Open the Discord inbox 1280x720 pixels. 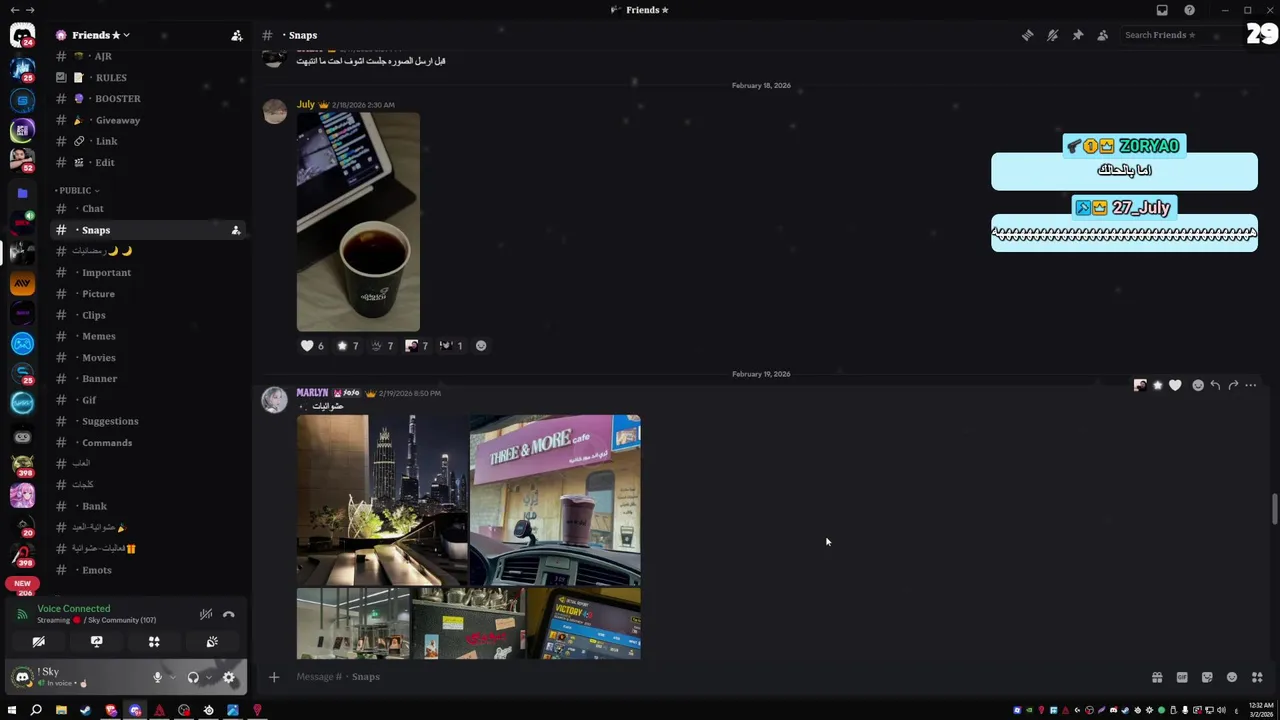[1162, 10]
